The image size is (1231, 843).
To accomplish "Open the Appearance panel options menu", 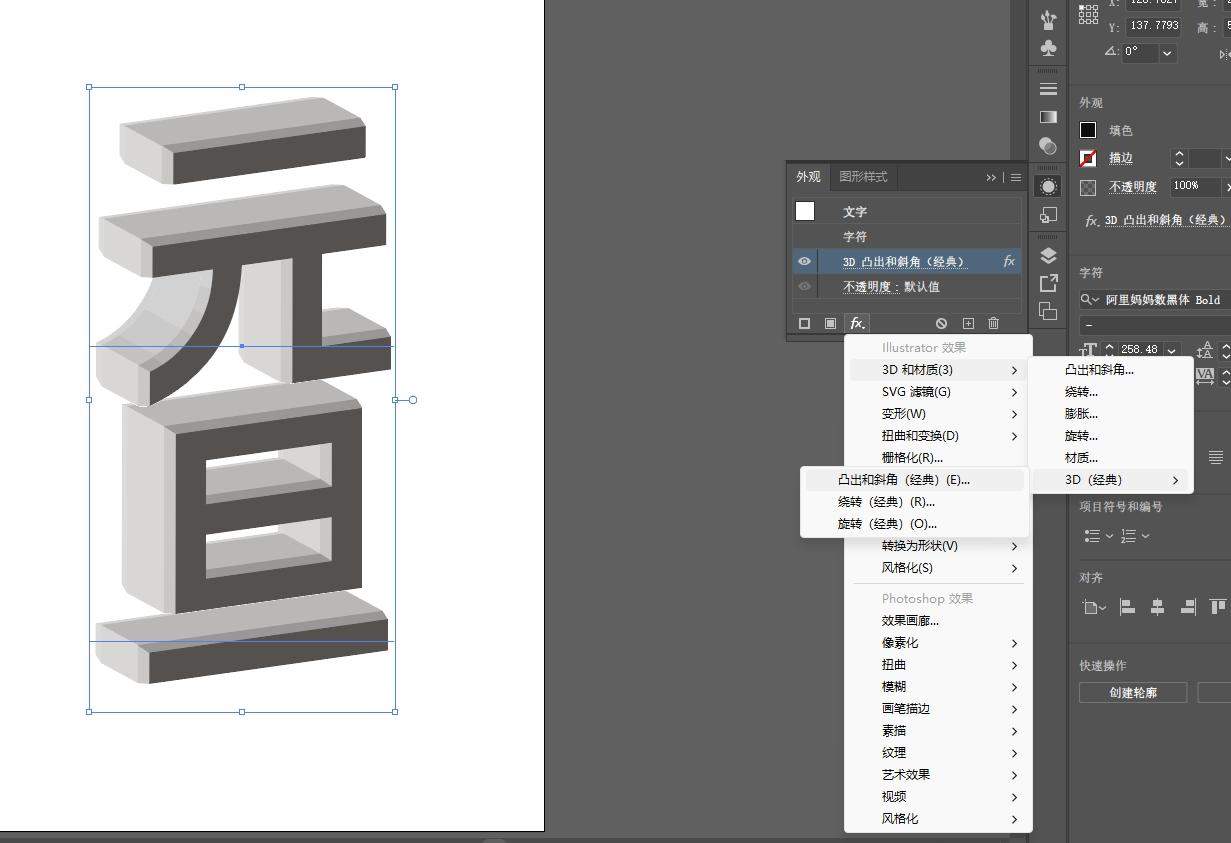I will [1016, 177].
